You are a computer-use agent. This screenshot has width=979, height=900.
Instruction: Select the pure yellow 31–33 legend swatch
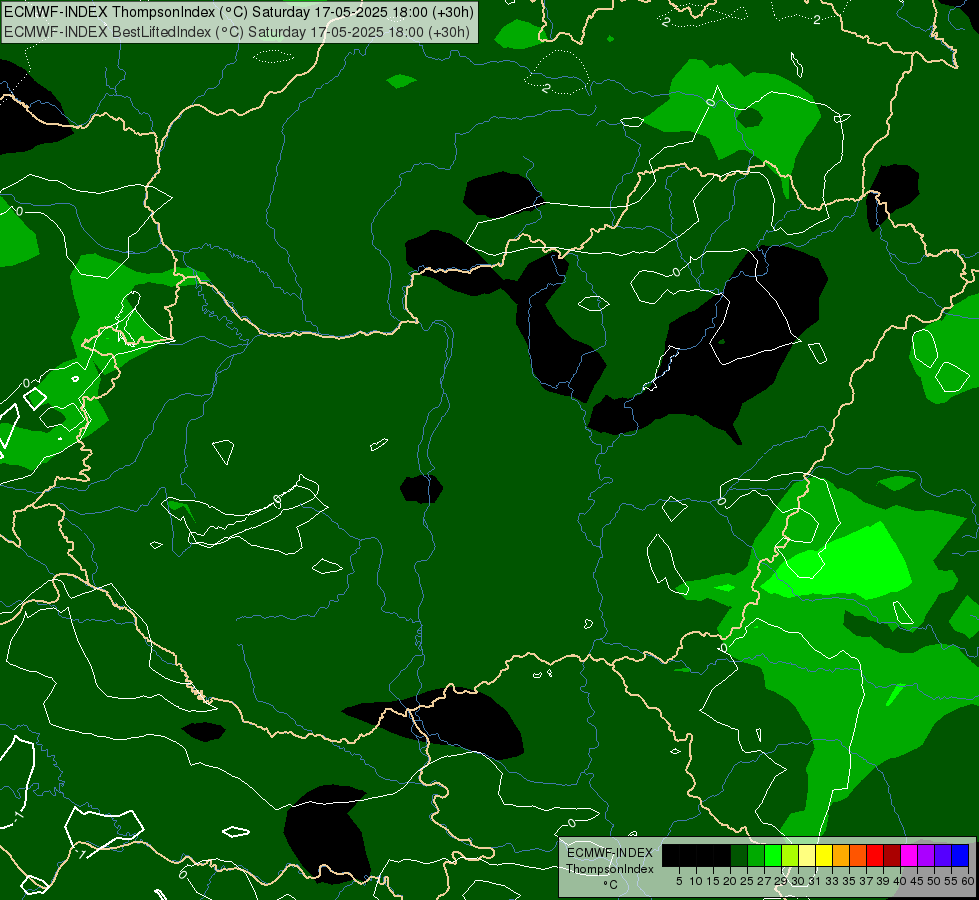pyautogui.click(x=824, y=855)
